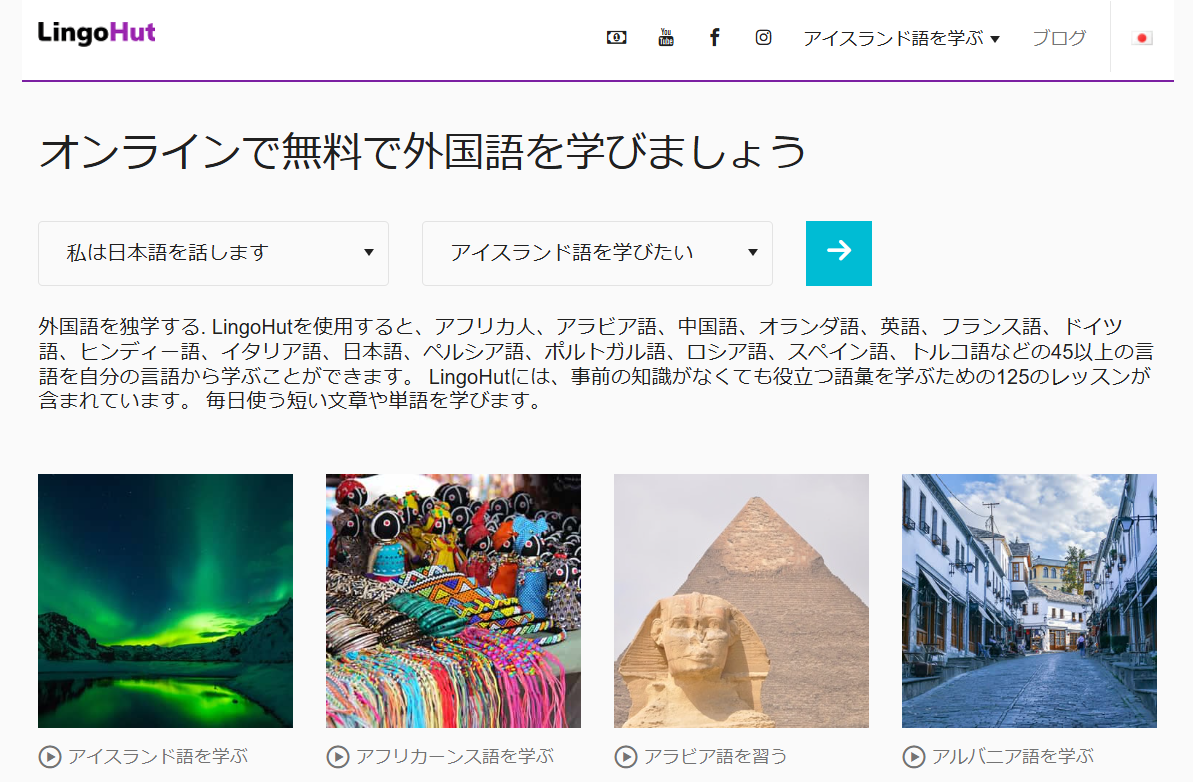Open the アルバニア語を学ぶ link

tap(1013, 756)
